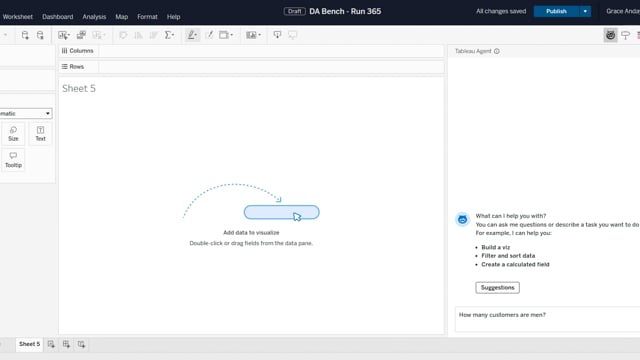Screen dimensions: 640x360
Task: Open the Tableau Agent panel icon
Action: click(x=610, y=35)
